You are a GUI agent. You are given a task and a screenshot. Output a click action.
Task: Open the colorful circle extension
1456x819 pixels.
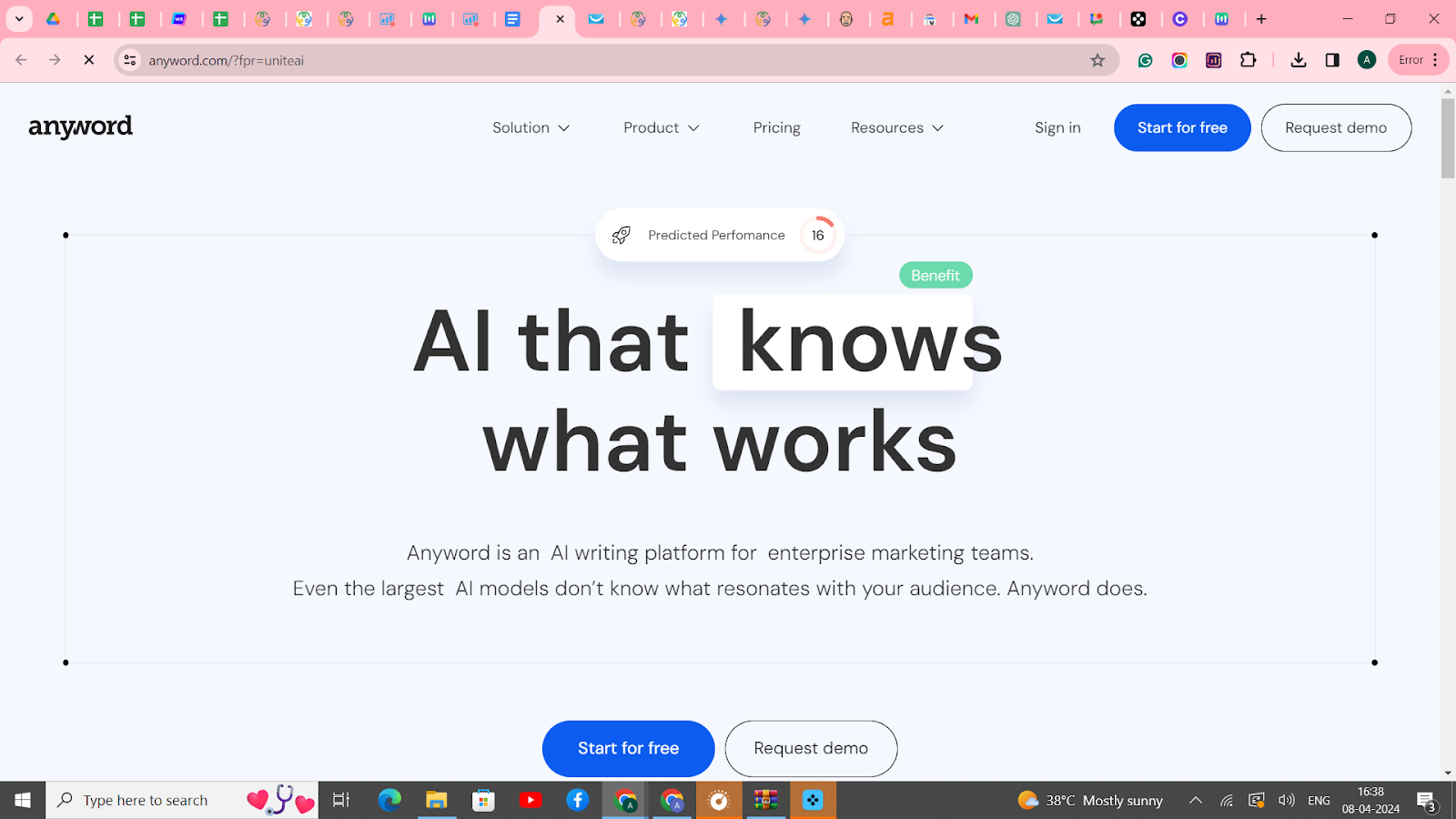1179,60
